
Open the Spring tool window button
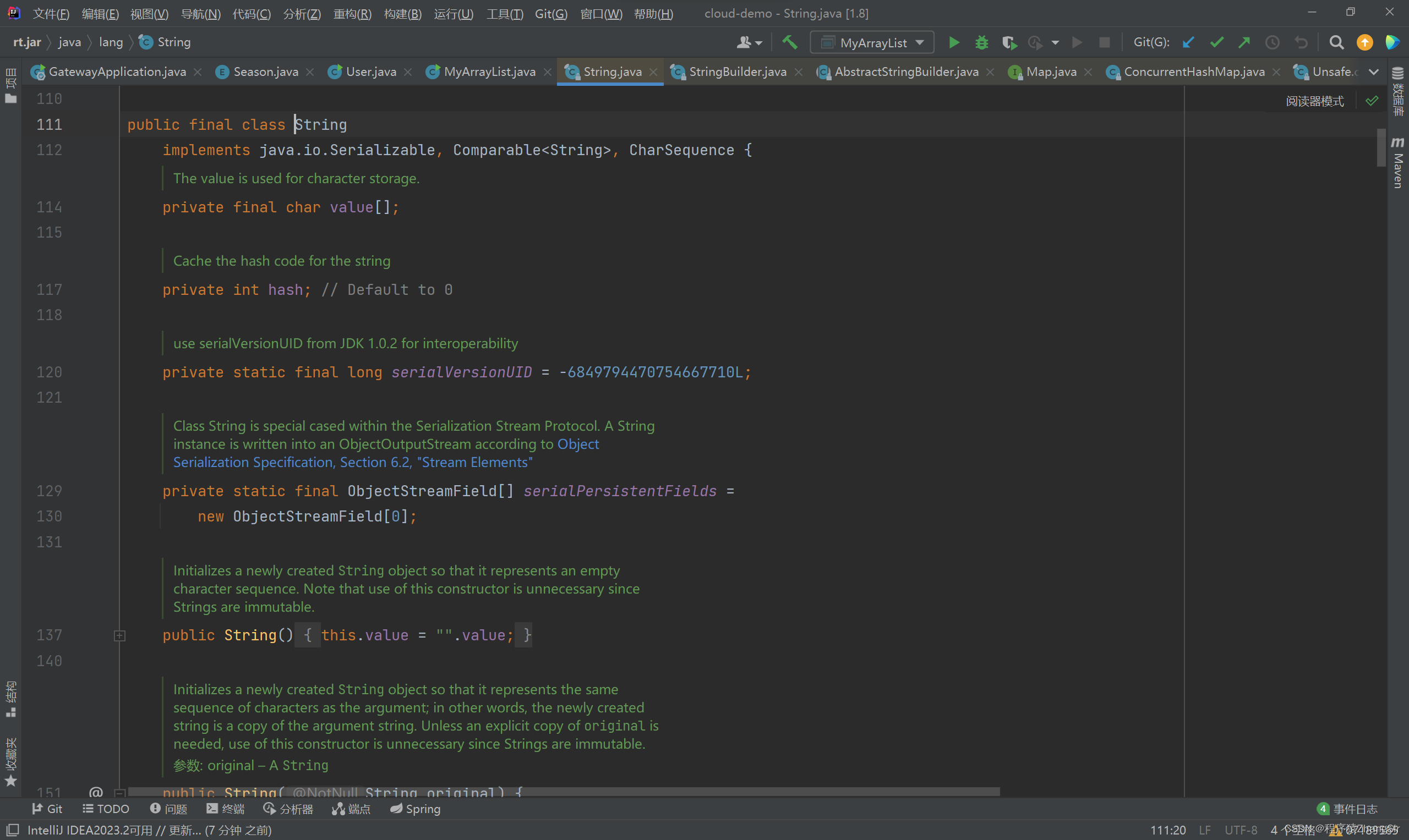pyautogui.click(x=416, y=809)
